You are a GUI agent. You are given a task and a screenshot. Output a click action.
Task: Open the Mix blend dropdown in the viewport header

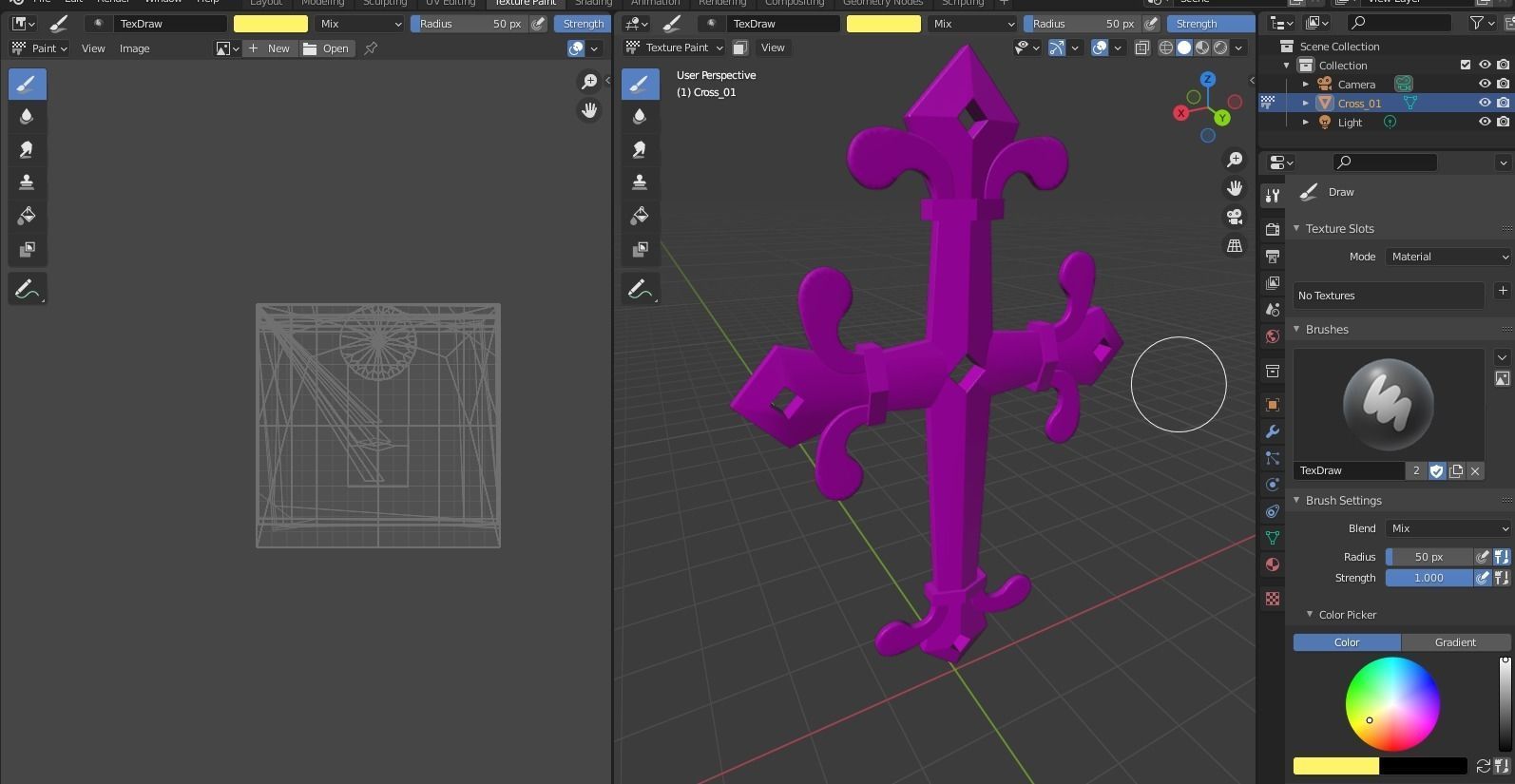pos(972,24)
